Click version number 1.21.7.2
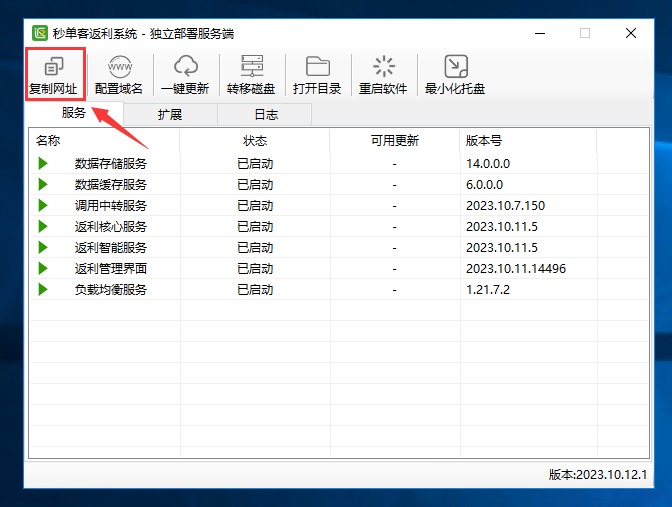The image size is (672, 507). tap(488, 290)
